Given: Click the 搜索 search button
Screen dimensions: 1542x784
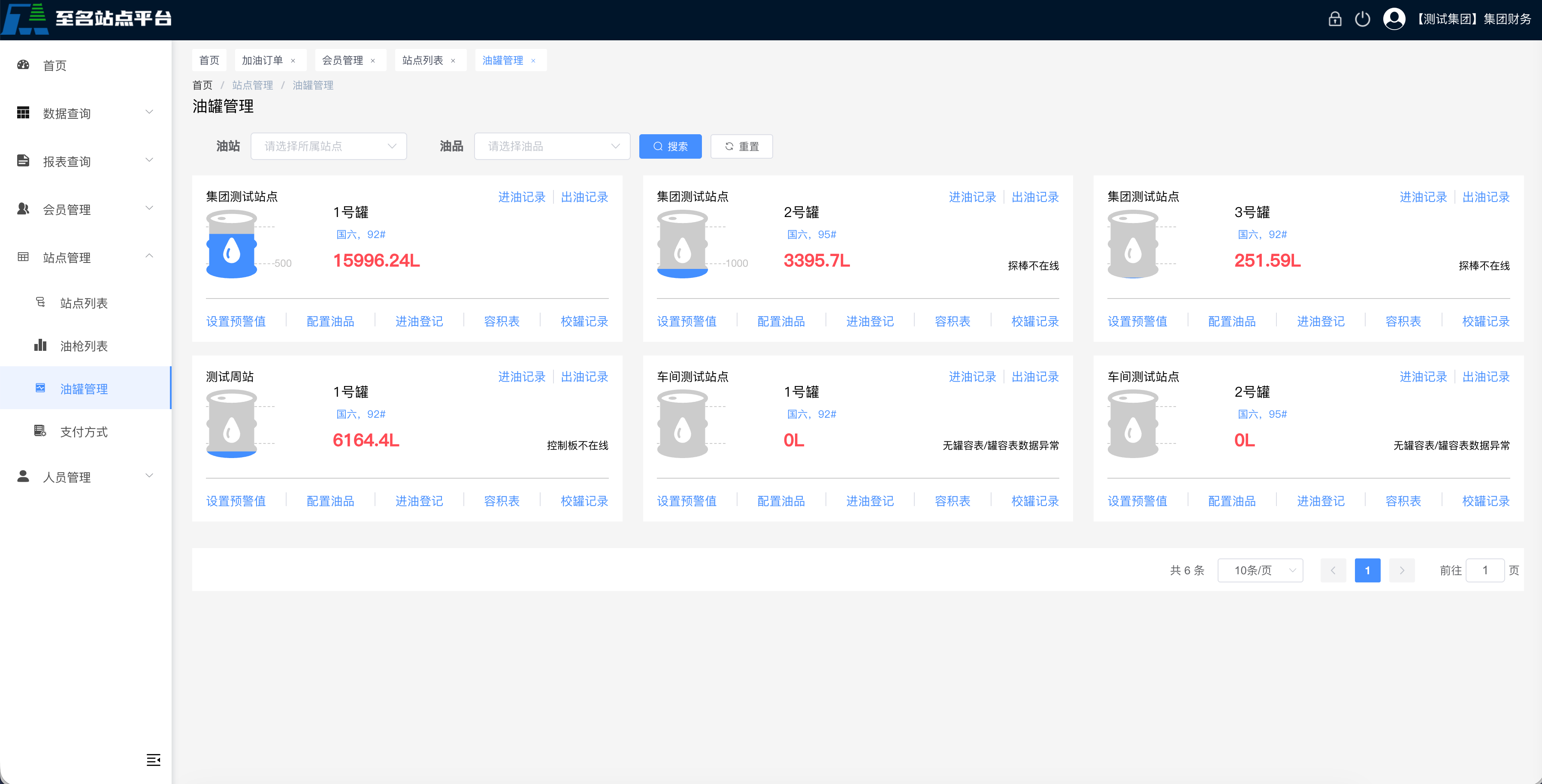Looking at the screenshot, I should click(671, 146).
